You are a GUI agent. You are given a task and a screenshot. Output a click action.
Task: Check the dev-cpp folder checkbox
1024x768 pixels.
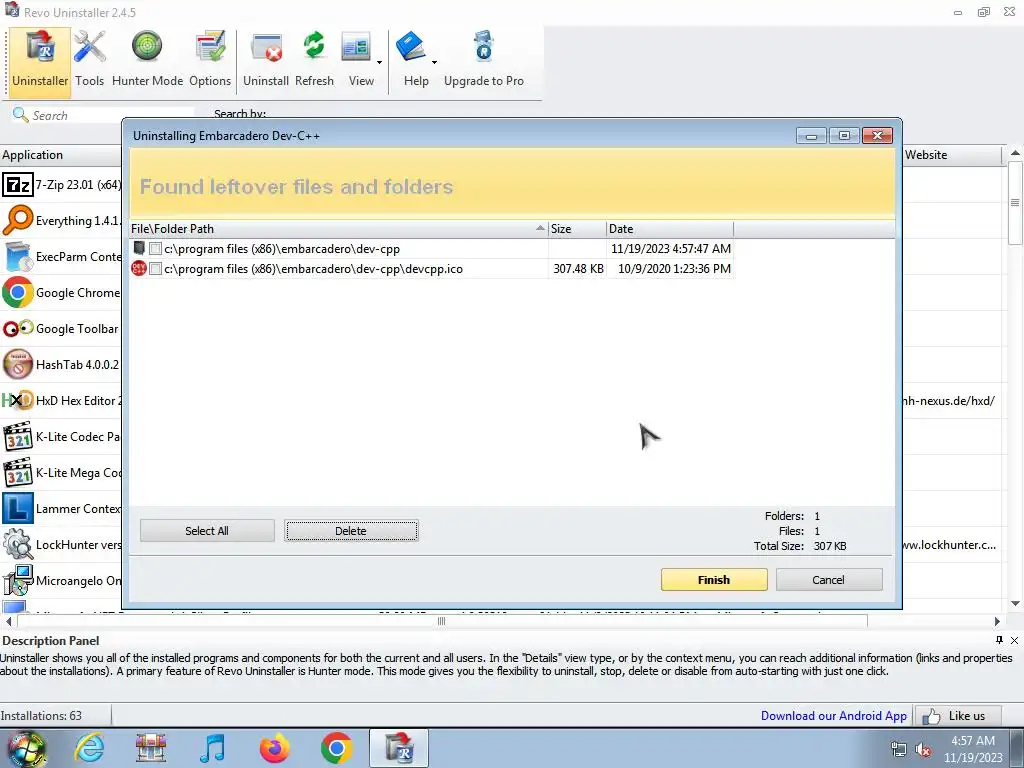click(x=155, y=249)
